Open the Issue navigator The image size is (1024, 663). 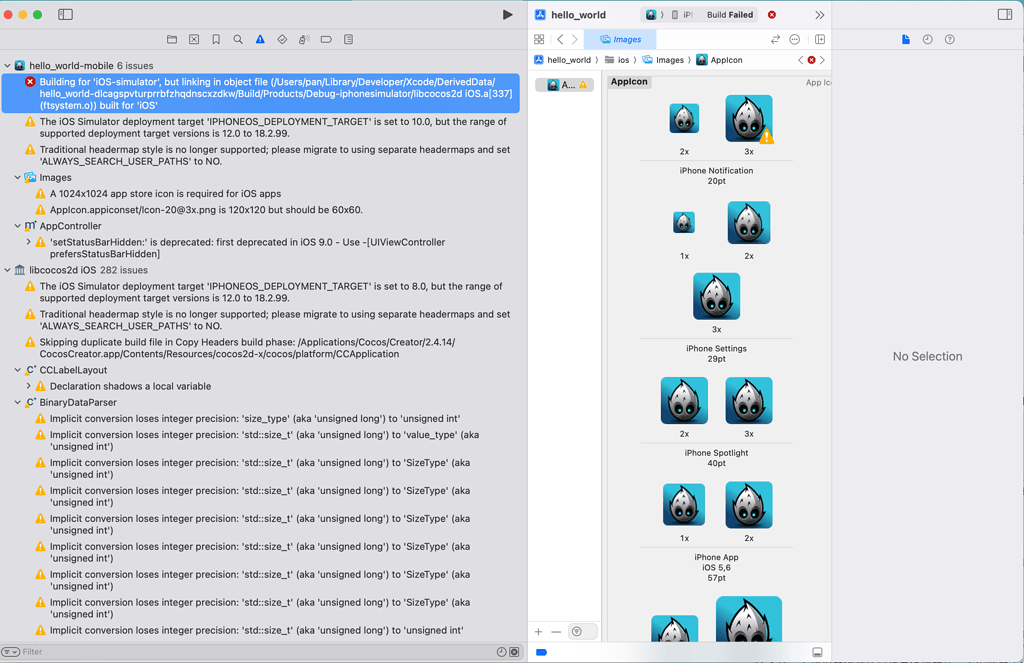[x=259, y=39]
